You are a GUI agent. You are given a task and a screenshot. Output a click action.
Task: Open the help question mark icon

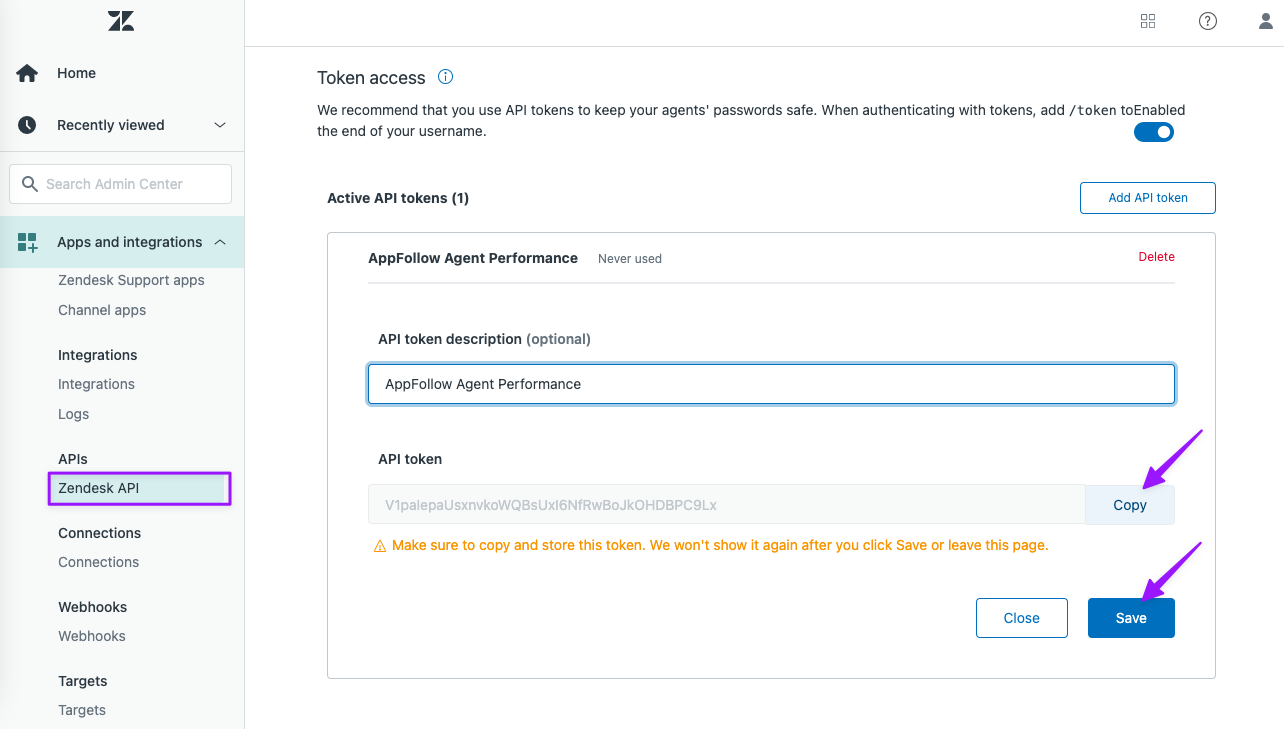pyautogui.click(x=1208, y=21)
